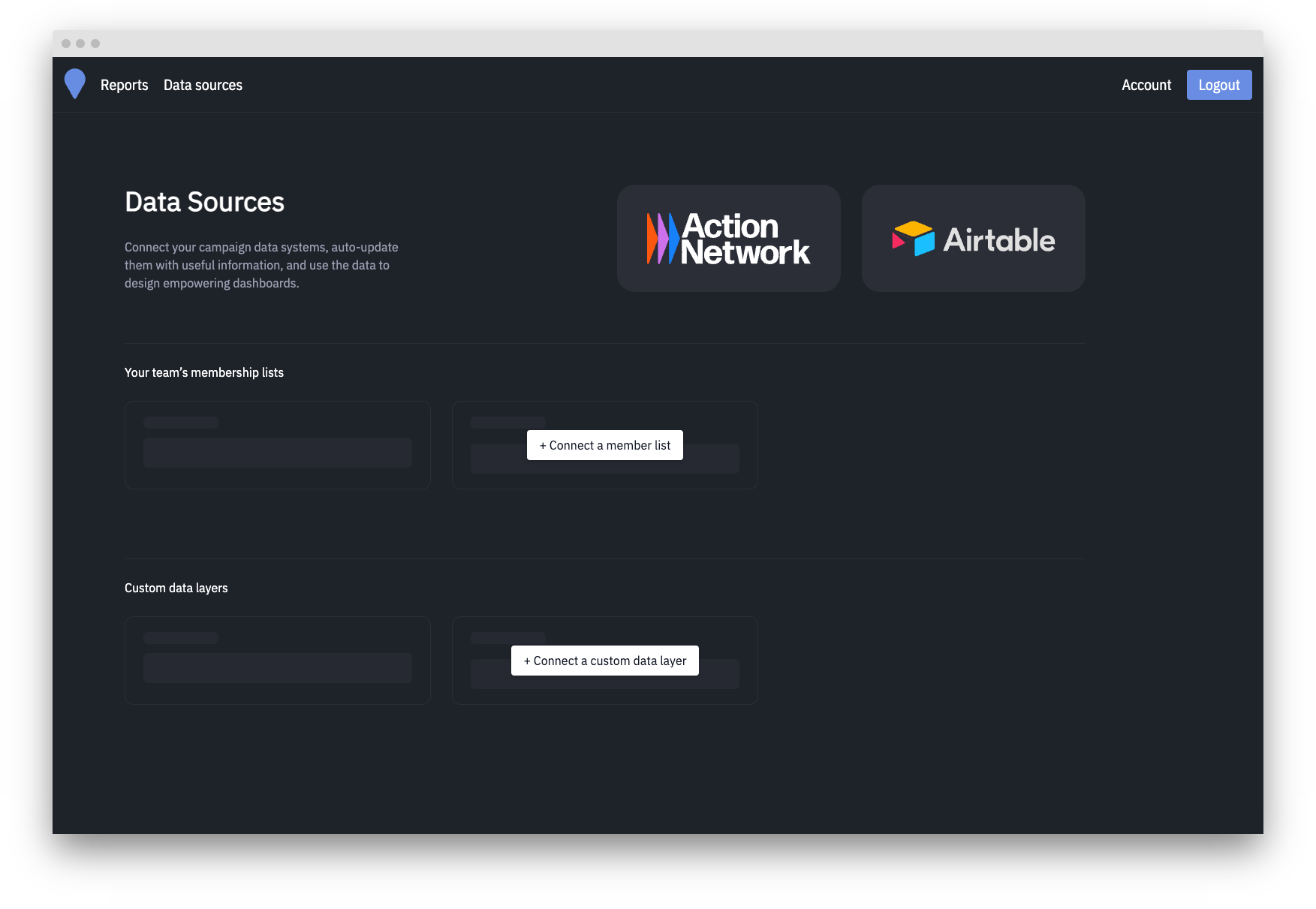This screenshot has height=909, width=1316.
Task: Select the blank custom data layer placeholder card
Action: pyautogui.click(x=277, y=661)
